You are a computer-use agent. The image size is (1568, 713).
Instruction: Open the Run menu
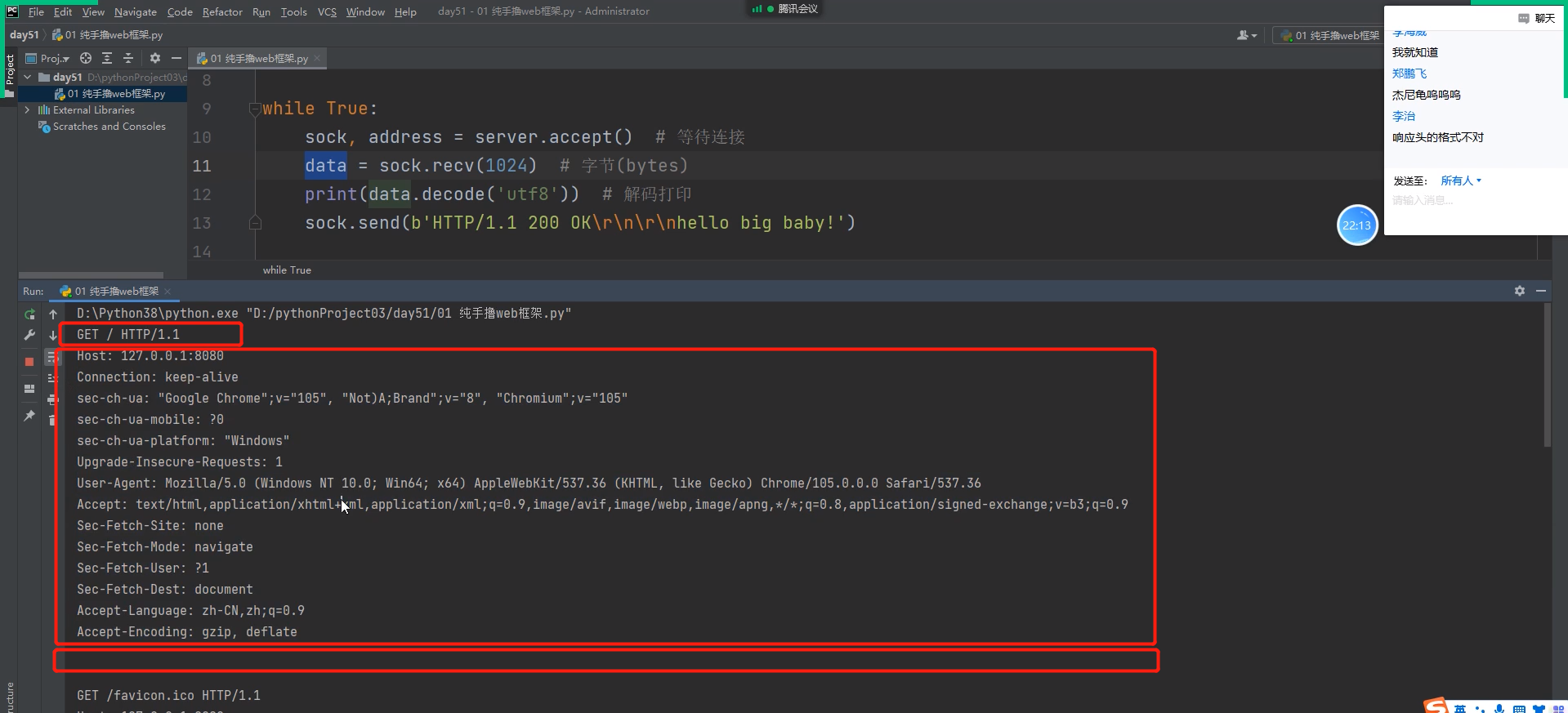(x=261, y=11)
